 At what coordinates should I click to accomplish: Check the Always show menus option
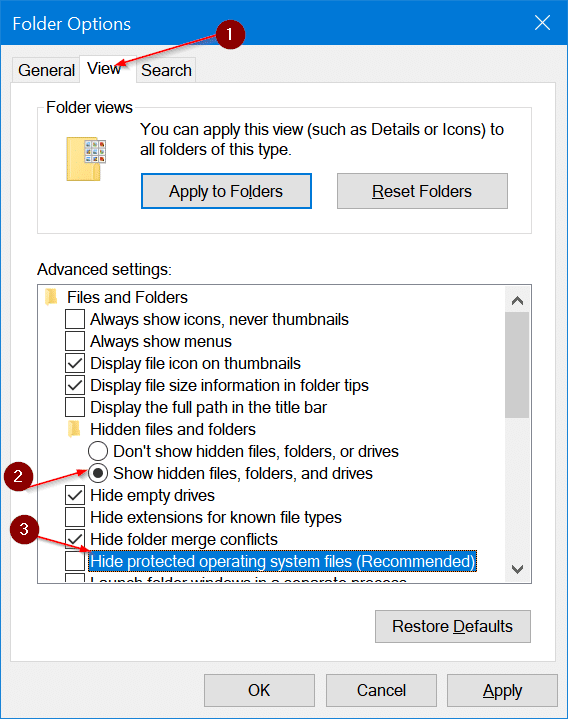(75, 341)
